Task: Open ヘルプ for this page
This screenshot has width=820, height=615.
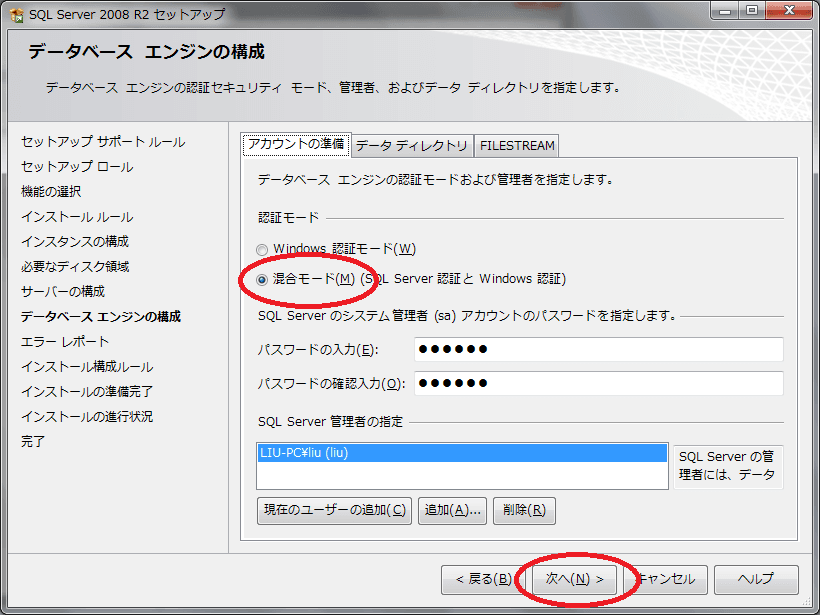Action: tap(757, 579)
